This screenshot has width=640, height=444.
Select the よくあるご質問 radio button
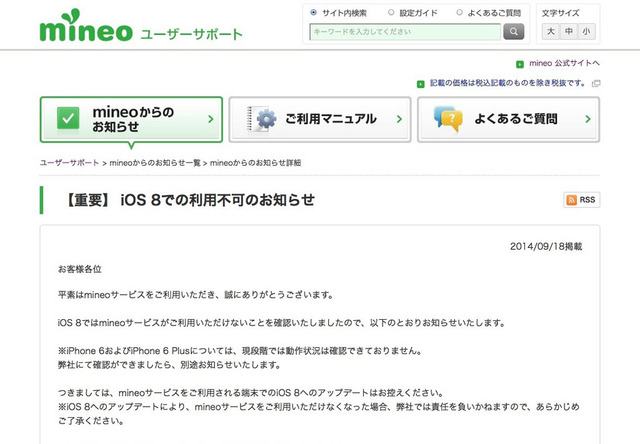[459, 13]
